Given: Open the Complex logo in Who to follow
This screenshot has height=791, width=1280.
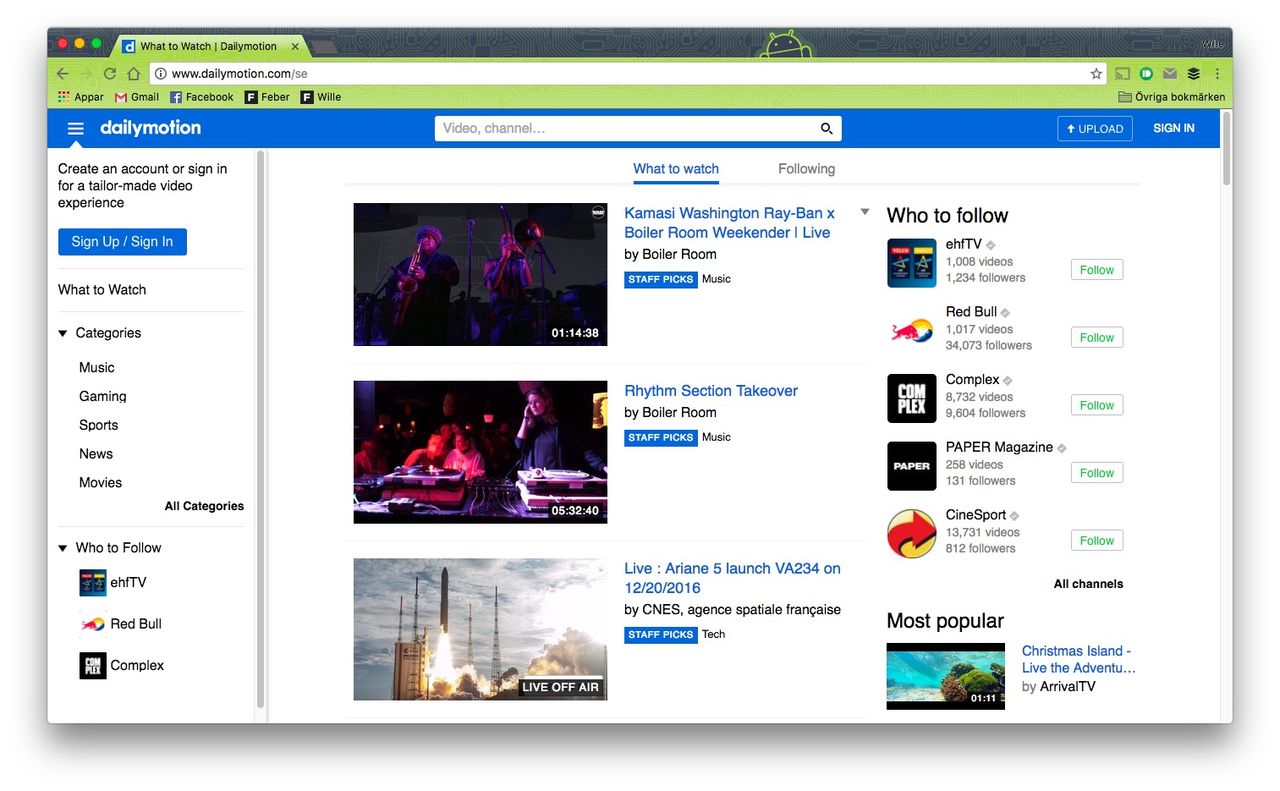Looking at the screenshot, I should (x=912, y=398).
